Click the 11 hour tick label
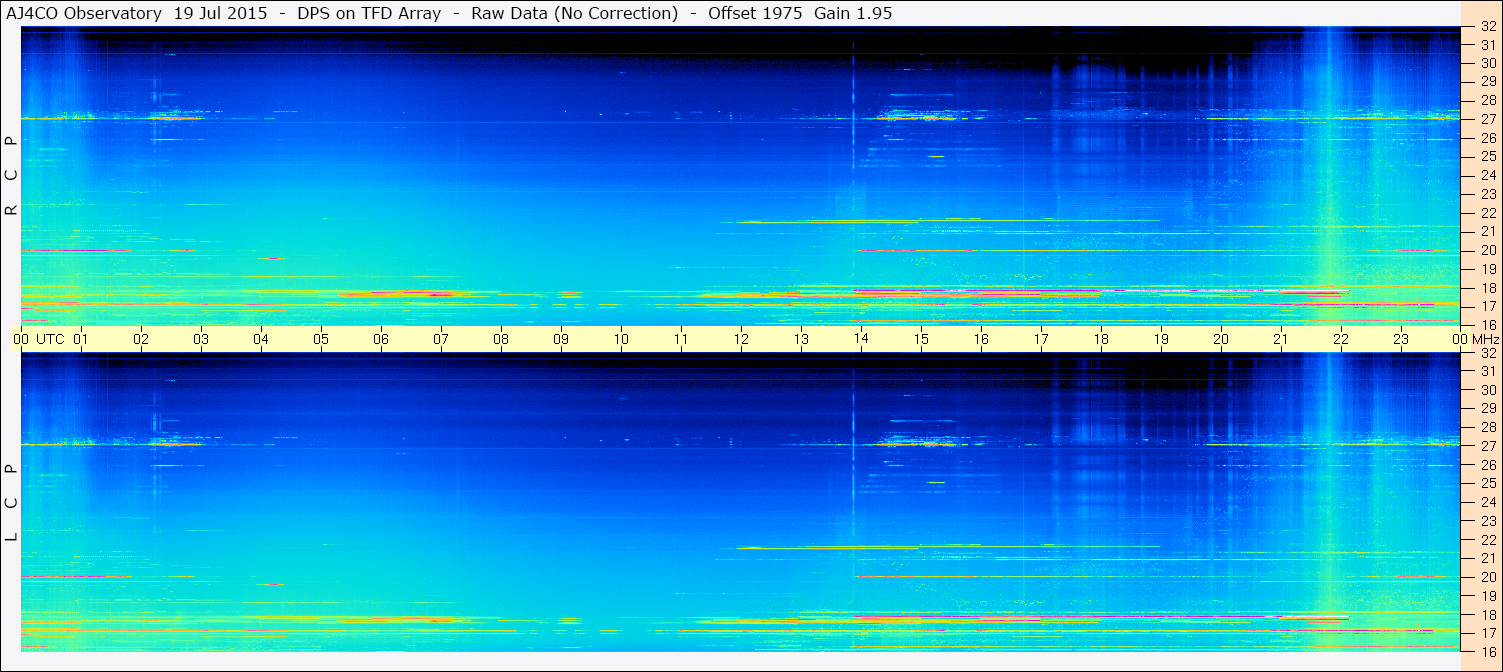The width and height of the screenshot is (1503, 672). (681, 339)
